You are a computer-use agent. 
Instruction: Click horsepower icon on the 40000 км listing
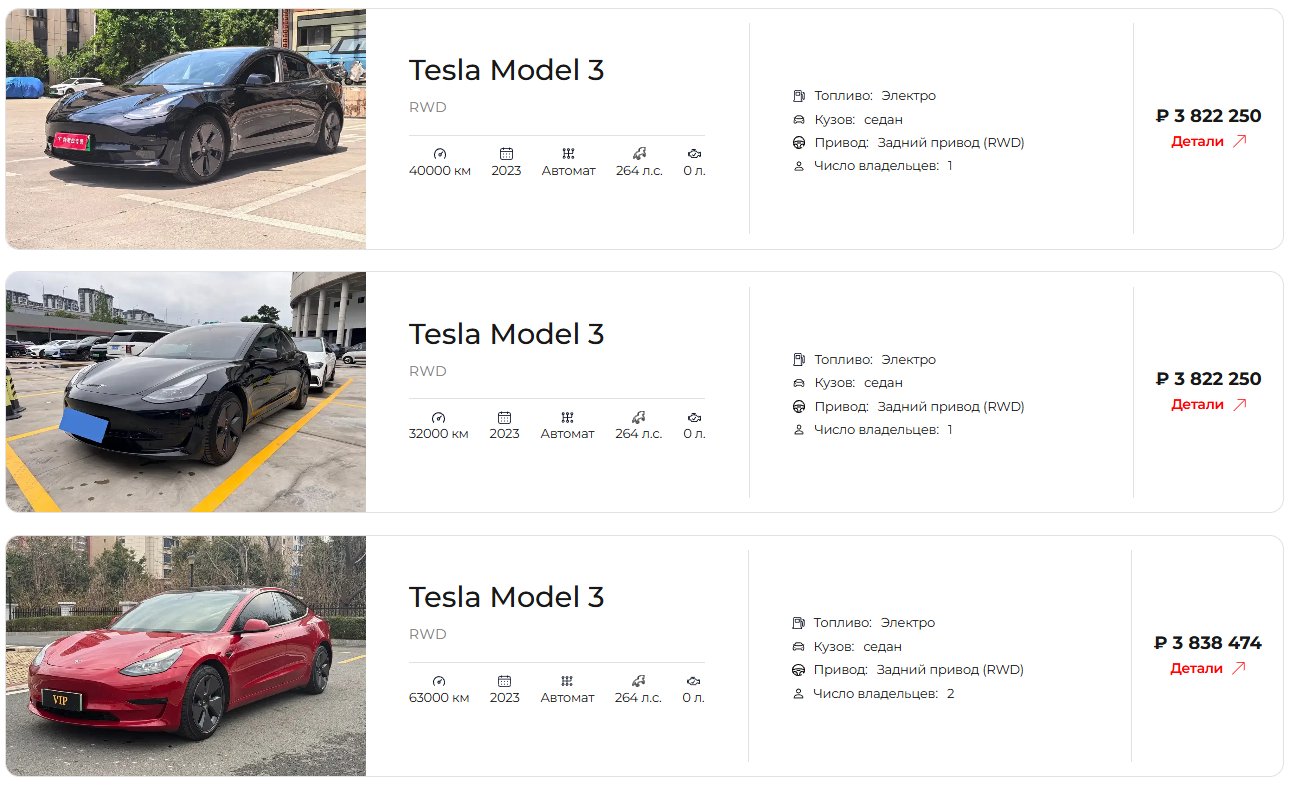639,153
